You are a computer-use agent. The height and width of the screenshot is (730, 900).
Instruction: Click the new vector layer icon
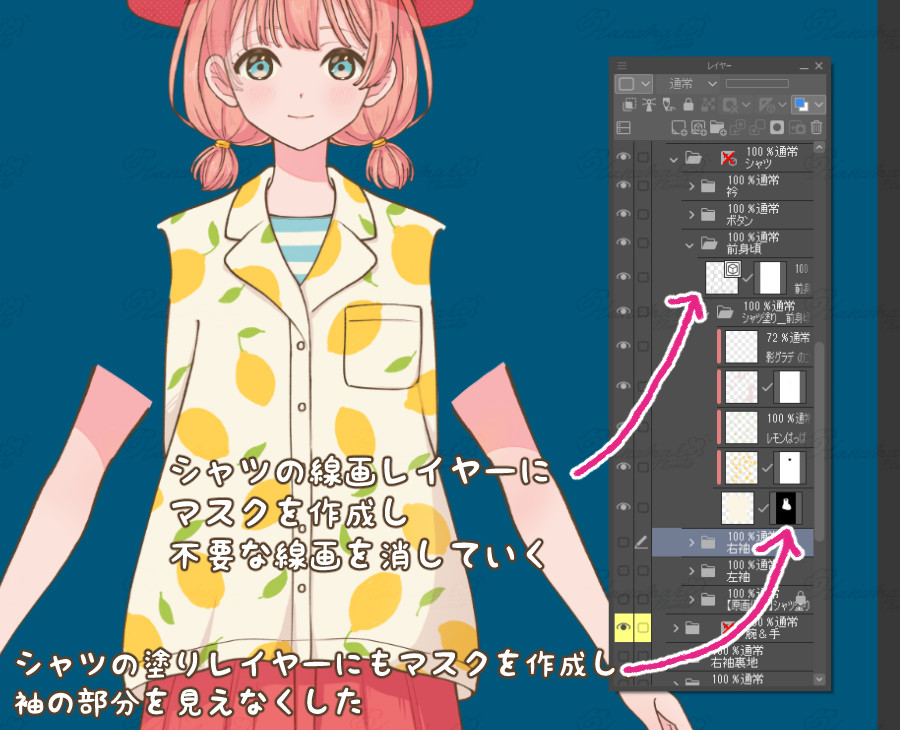pyautogui.click(x=698, y=127)
